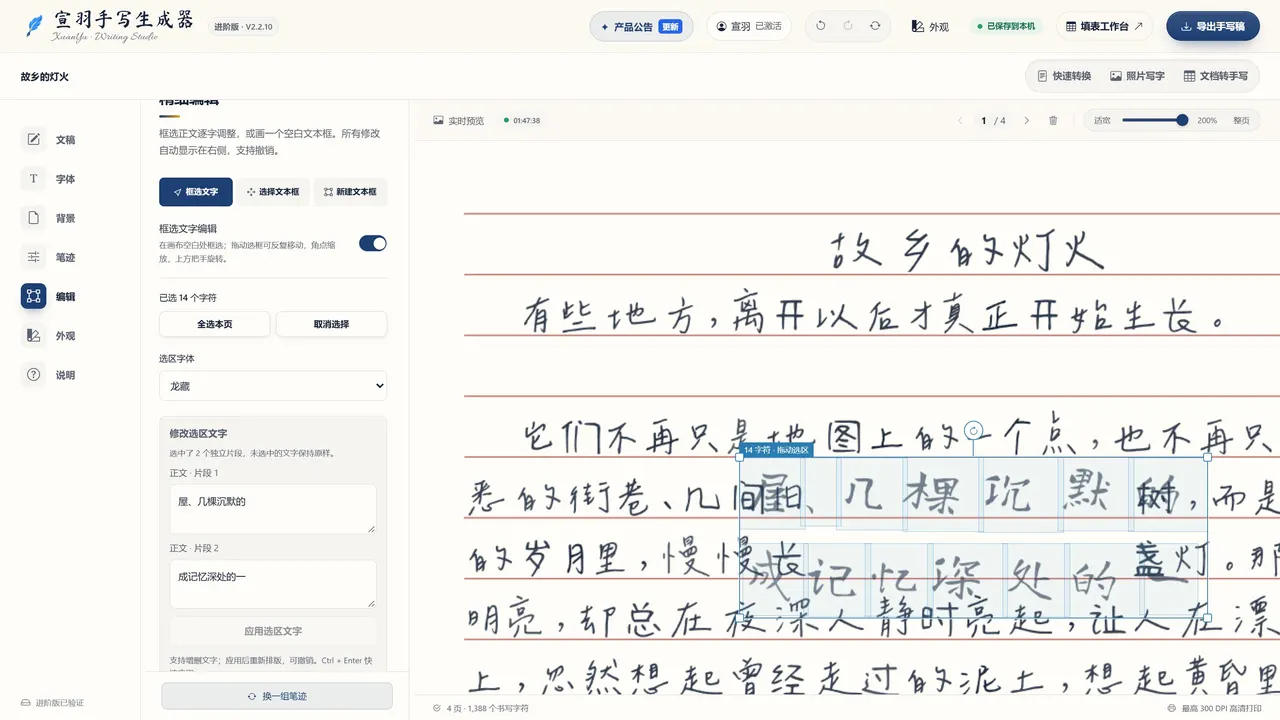Go to next page arrow
This screenshot has height=720, width=1280.
click(x=1026, y=120)
